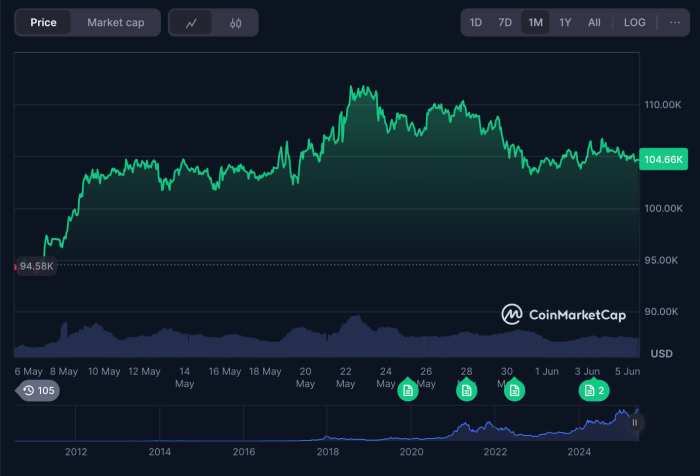The height and width of the screenshot is (476, 700).
Task: Show the All time range
Action: 594,22
